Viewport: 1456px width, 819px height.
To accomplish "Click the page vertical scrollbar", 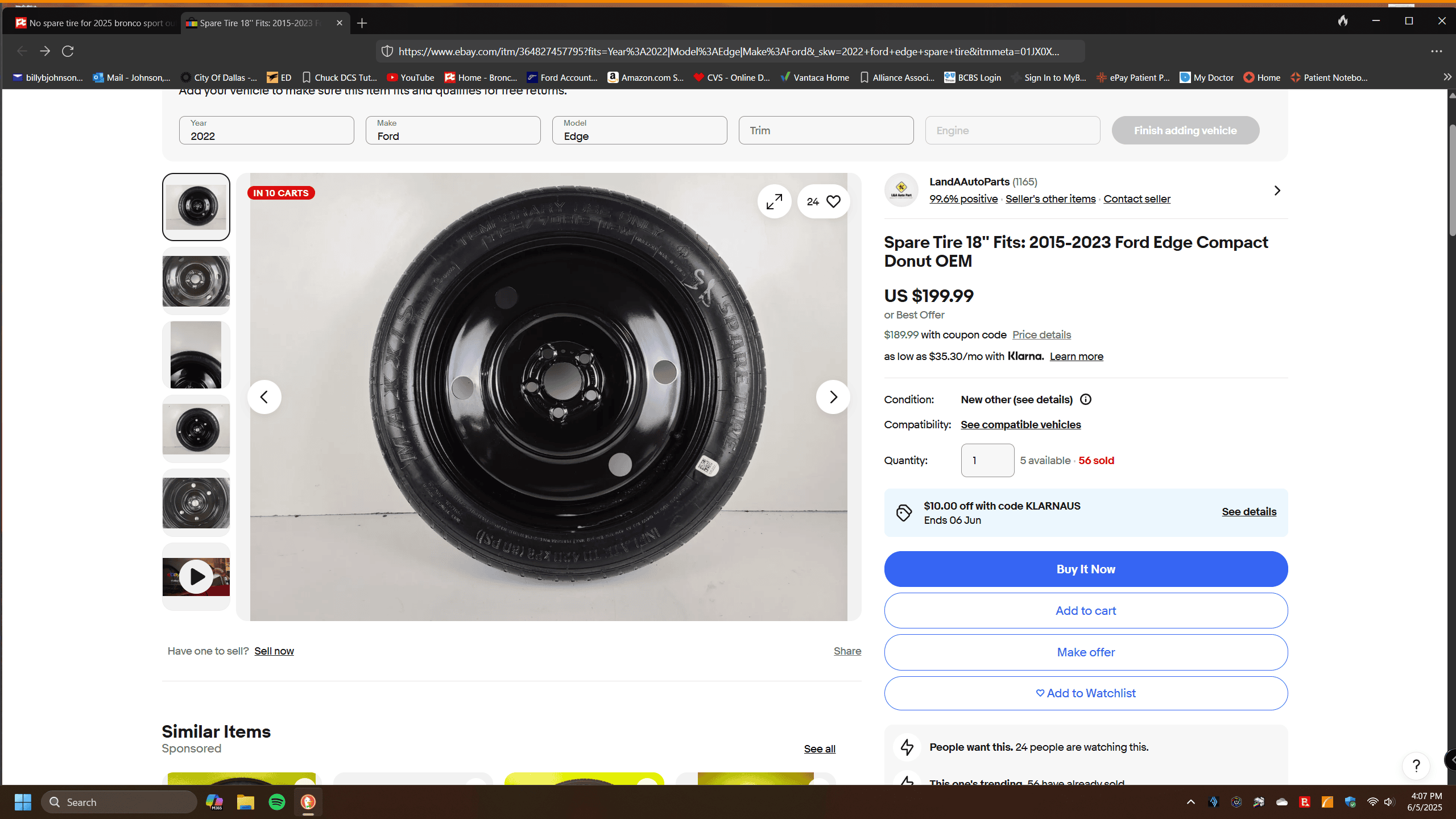I will click(x=1451, y=179).
